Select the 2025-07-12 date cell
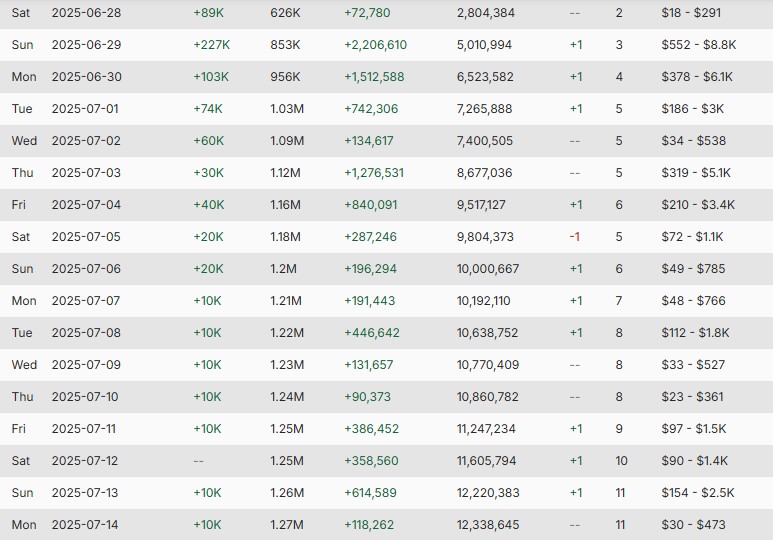This screenshot has height=540, width=773. pyautogui.click(x=85, y=461)
